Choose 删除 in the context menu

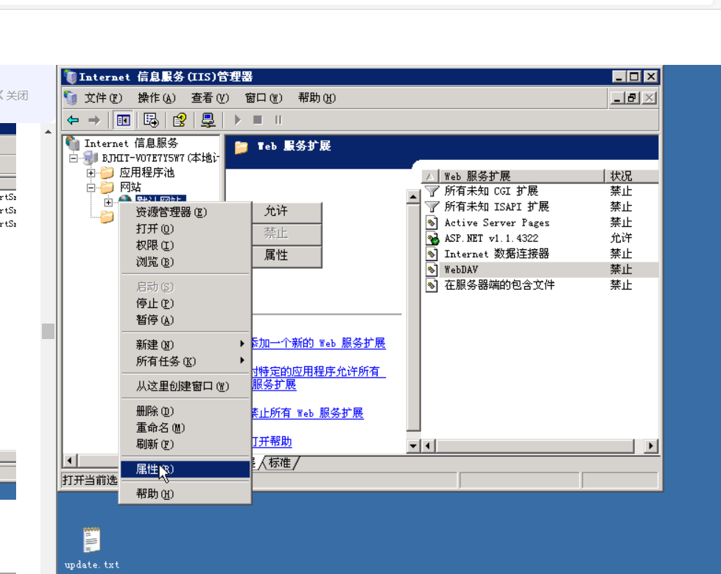pos(185,411)
